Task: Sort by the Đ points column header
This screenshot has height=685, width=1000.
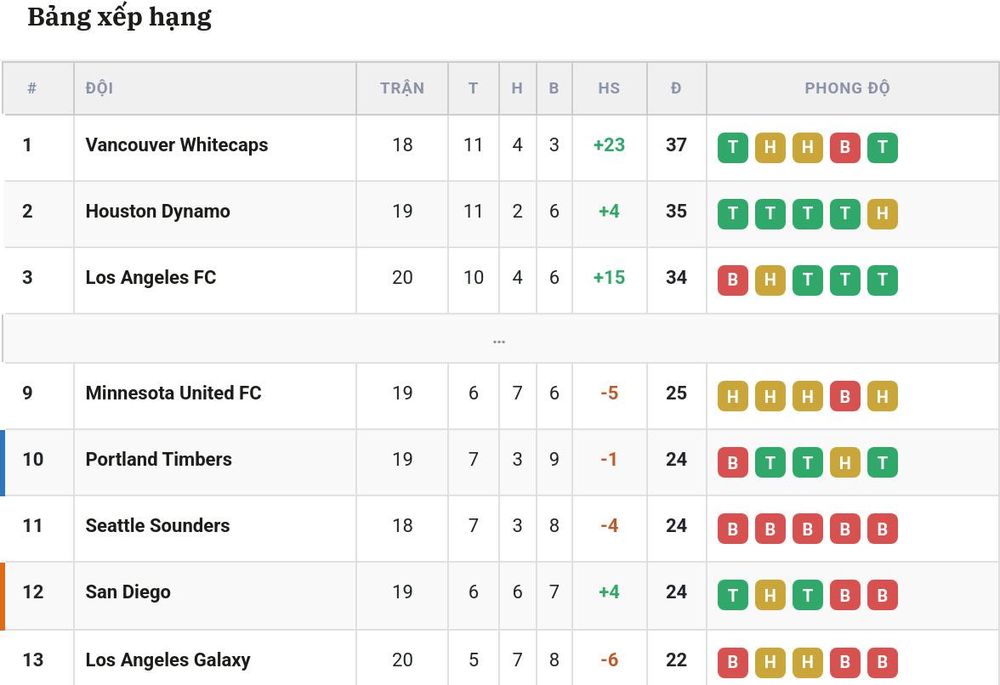Action: click(676, 88)
